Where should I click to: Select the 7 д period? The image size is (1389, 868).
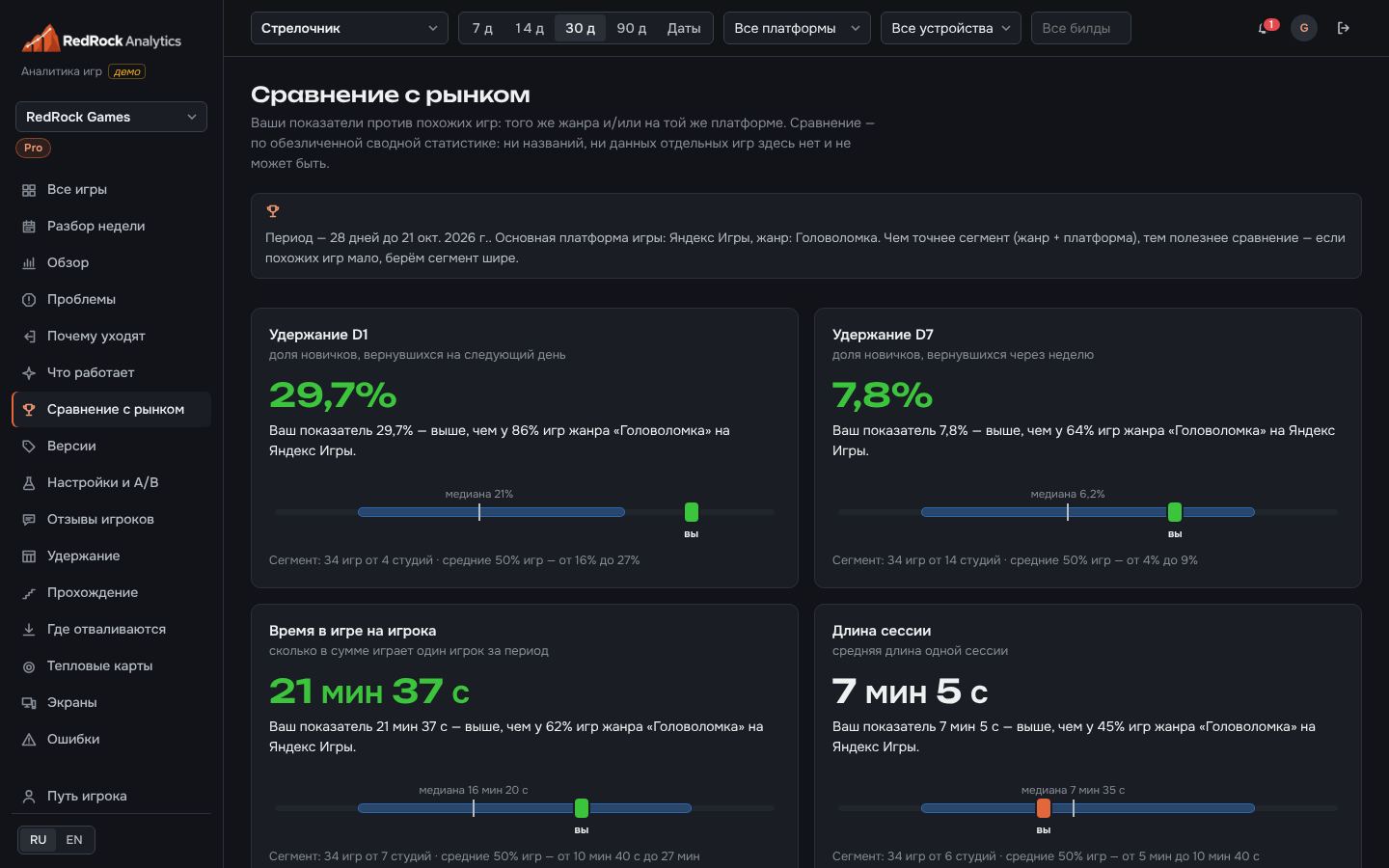click(482, 28)
